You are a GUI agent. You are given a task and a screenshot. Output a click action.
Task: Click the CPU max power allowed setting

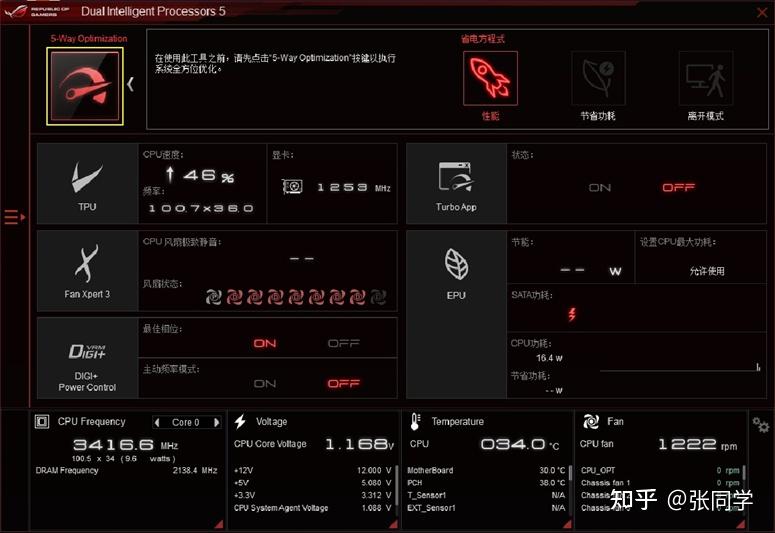coord(707,271)
